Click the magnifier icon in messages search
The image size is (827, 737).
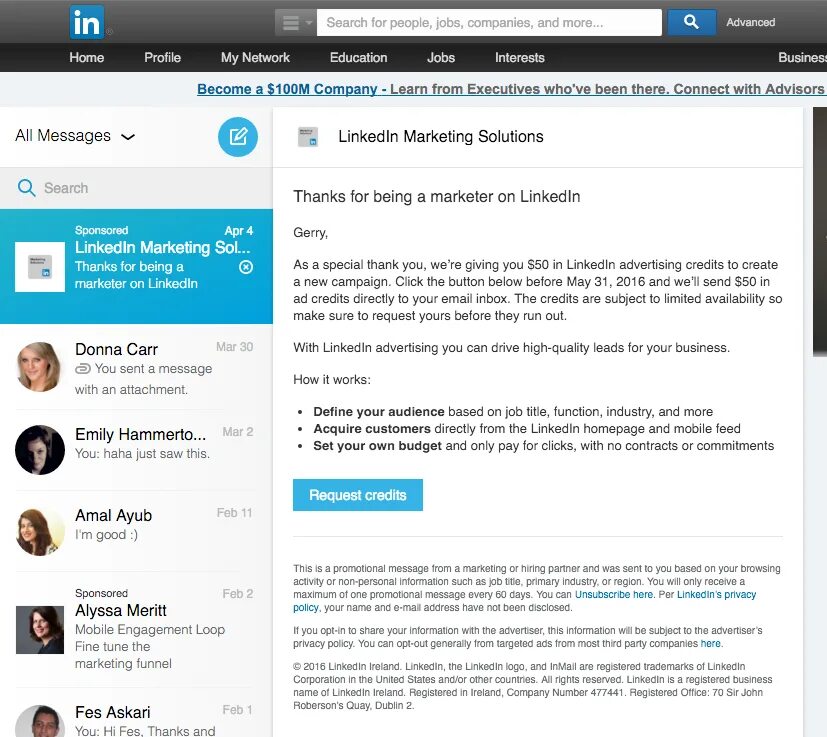26,188
